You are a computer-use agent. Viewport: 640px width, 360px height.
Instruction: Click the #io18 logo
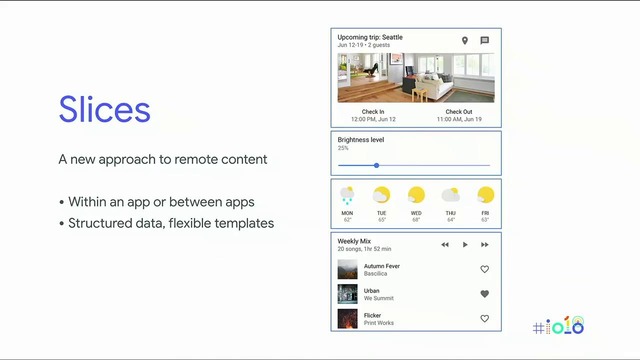[559, 326]
